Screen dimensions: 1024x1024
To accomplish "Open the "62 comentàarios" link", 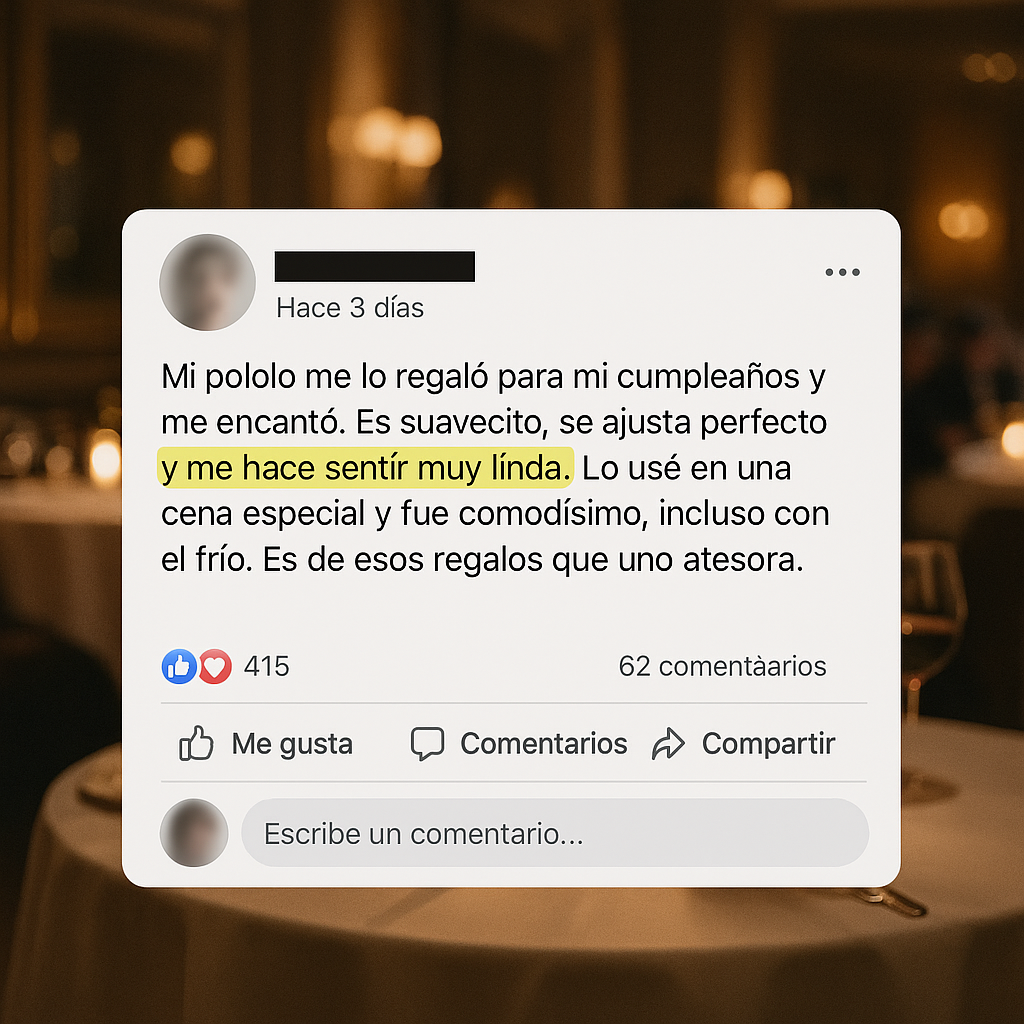I will click(x=722, y=666).
